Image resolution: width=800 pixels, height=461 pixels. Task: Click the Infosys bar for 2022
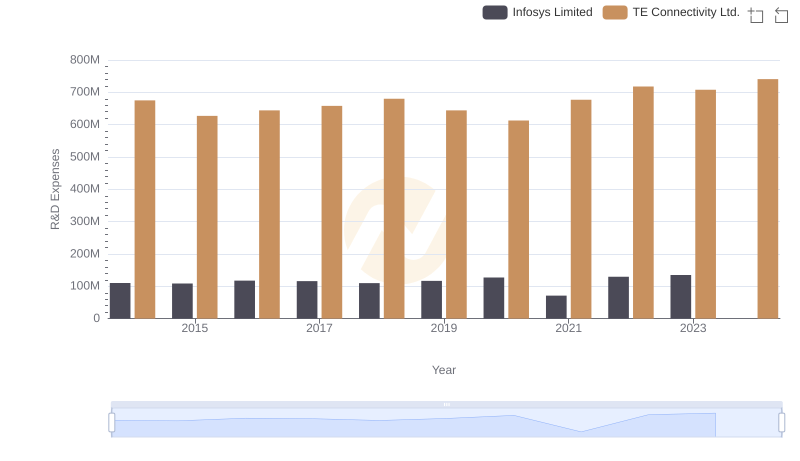[x=618, y=298]
